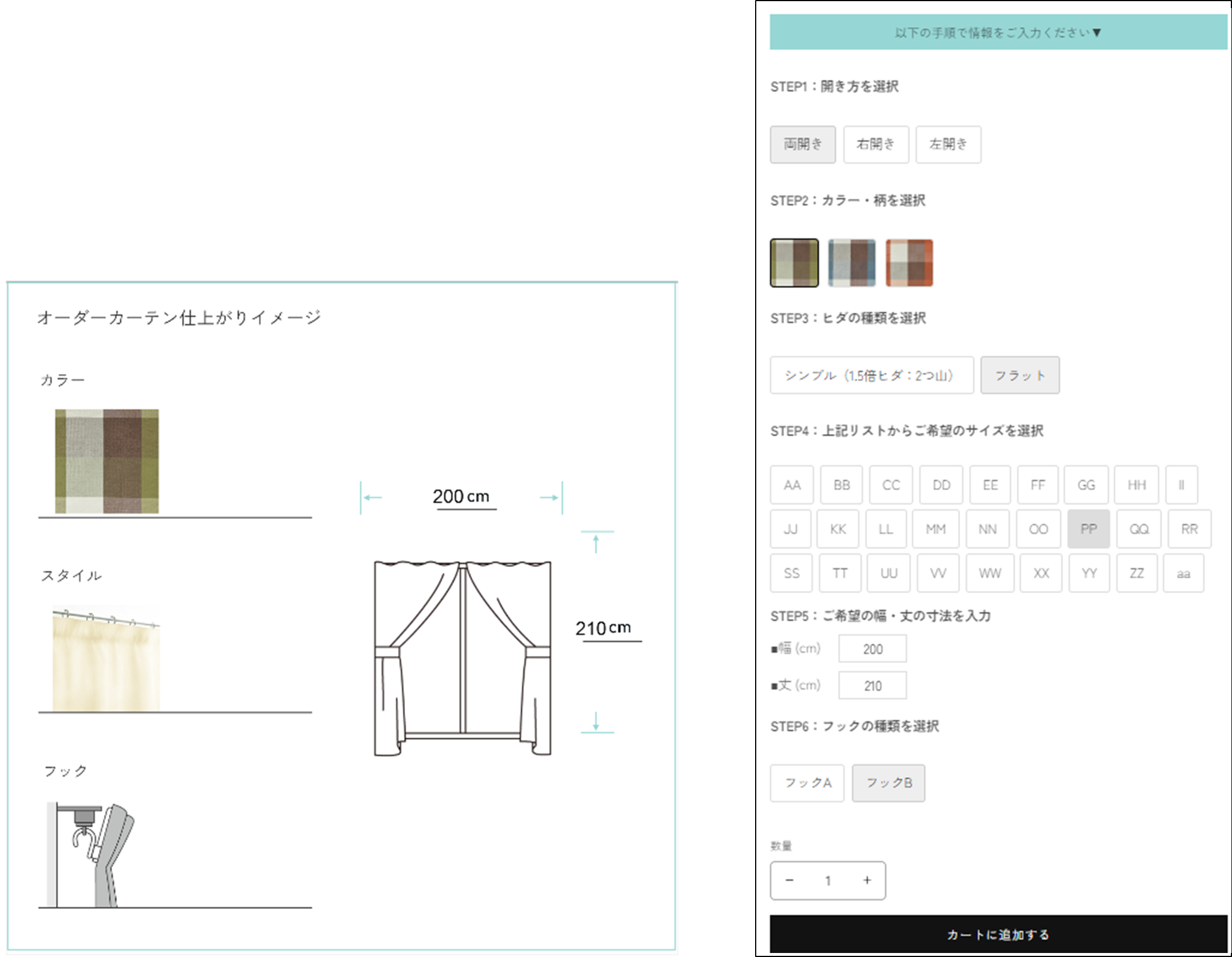Click the 丈 length input field
This screenshot has width=1232, height=957.
(x=872, y=686)
